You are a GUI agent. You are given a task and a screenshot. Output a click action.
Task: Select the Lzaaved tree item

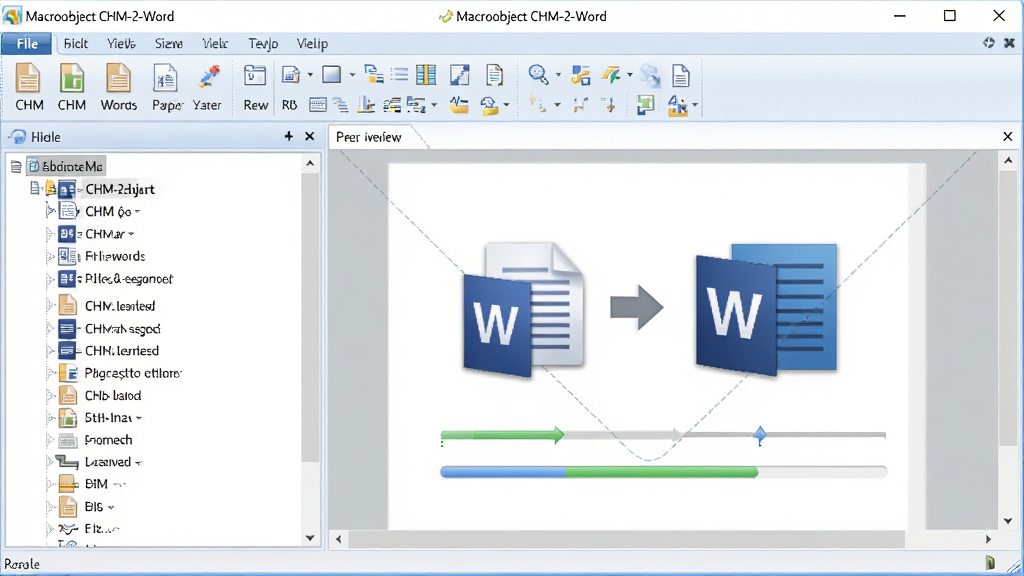pyautogui.click(x=108, y=462)
